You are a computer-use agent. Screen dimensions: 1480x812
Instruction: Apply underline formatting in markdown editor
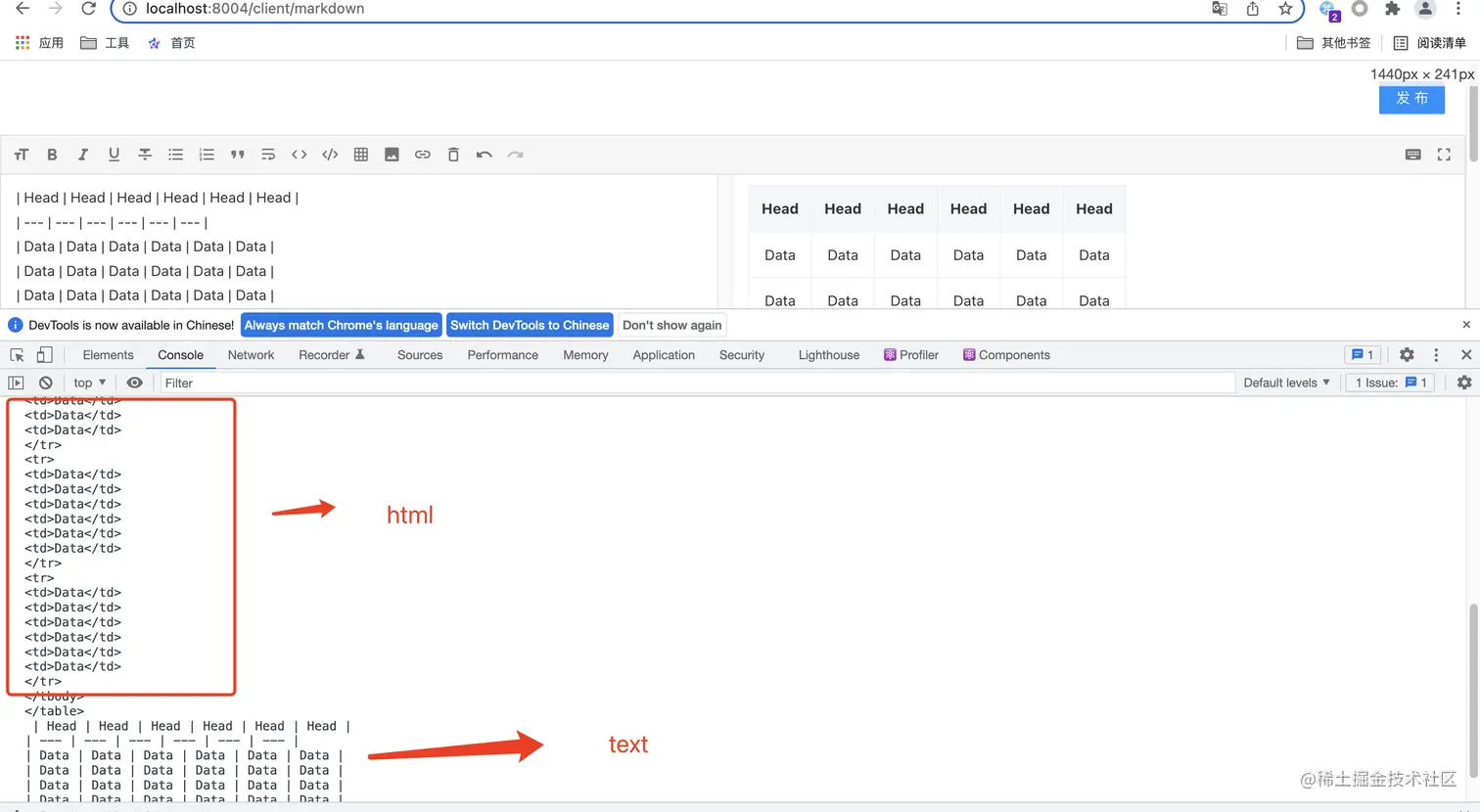114,155
